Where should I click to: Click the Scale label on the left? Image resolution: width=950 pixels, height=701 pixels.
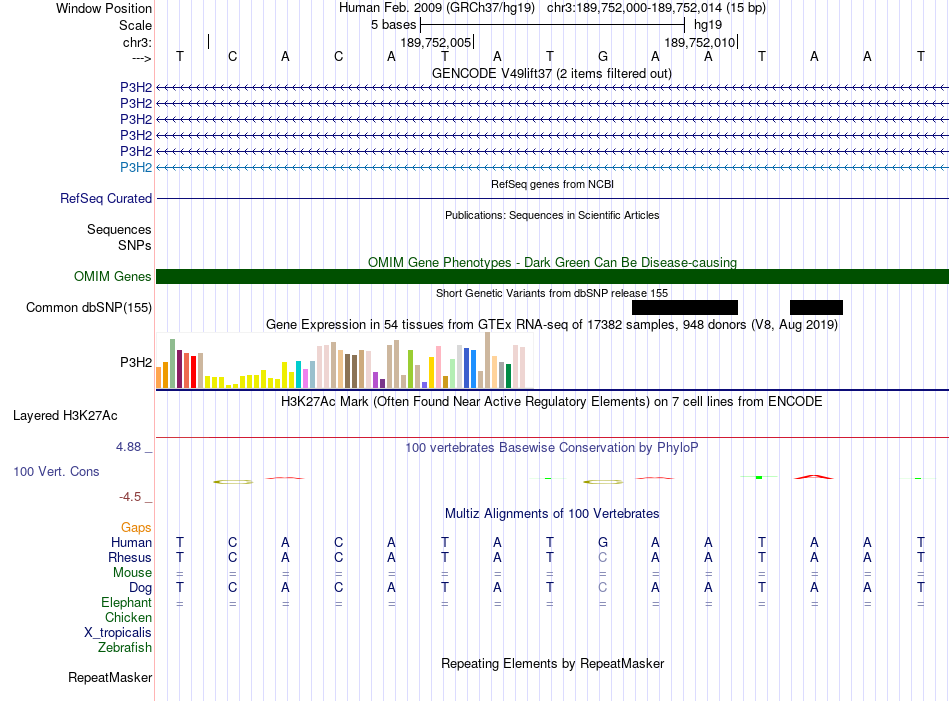(x=135, y=25)
